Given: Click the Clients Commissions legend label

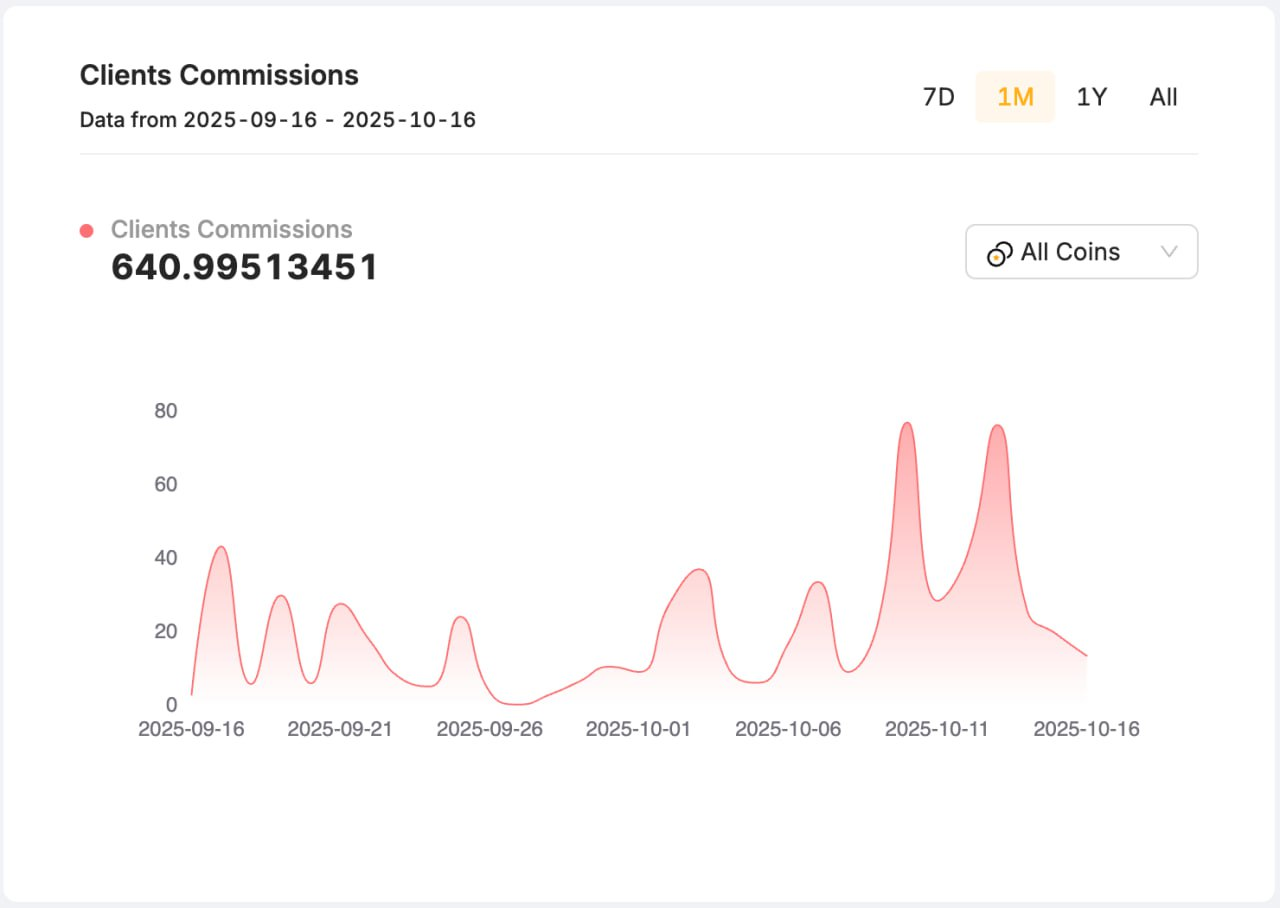Looking at the screenshot, I should pos(231,230).
